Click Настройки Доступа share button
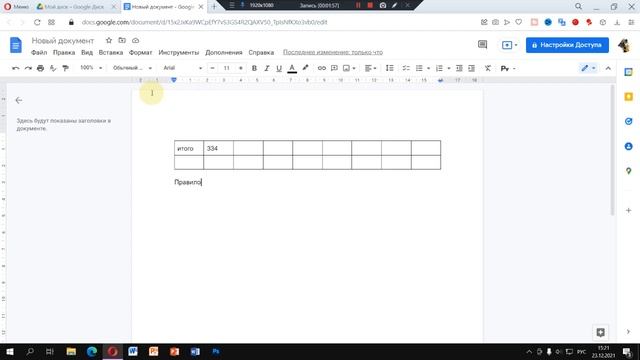This screenshot has height=360, width=640. [567, 45]
